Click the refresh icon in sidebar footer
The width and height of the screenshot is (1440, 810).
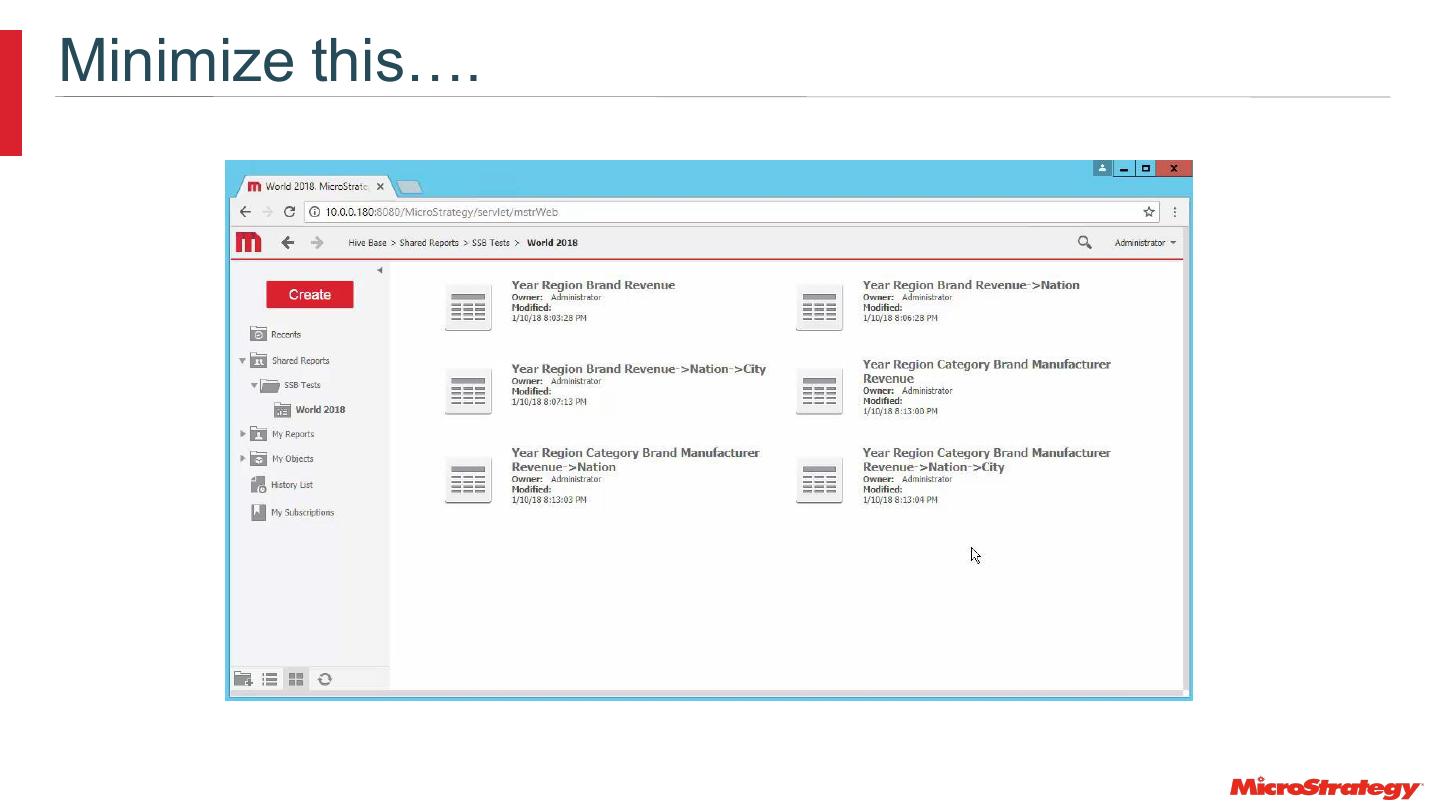pos(325,679)
